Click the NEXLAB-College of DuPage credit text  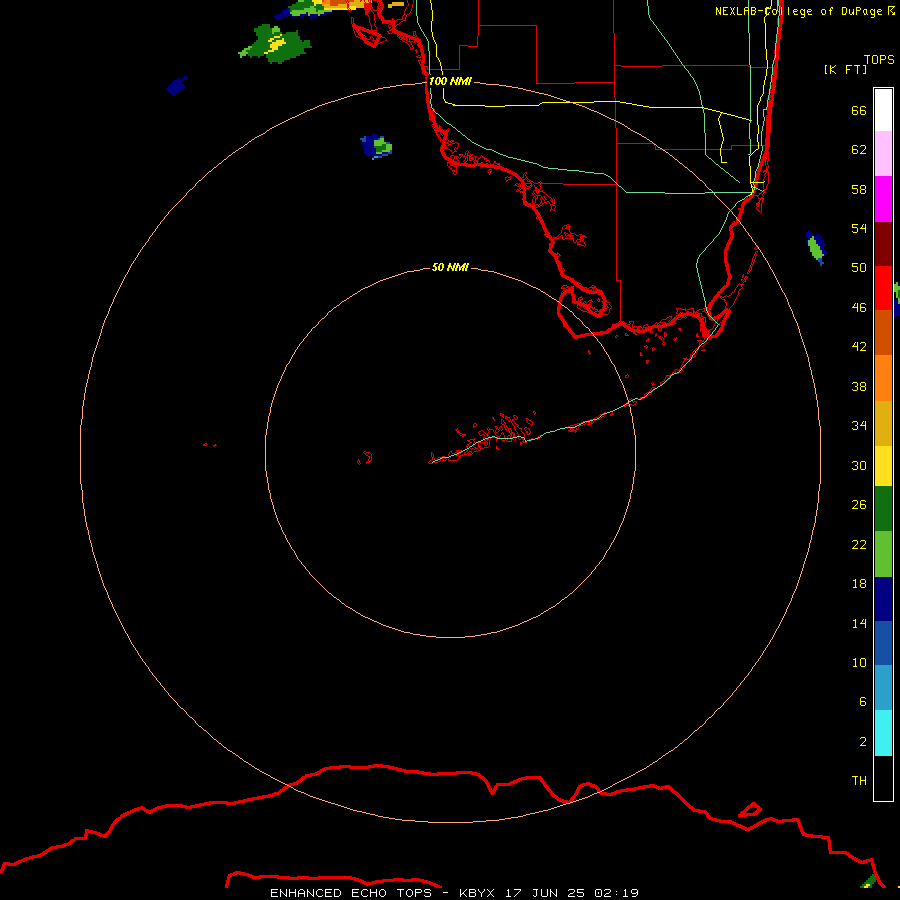pyautogui.click(x=805, y=11)
